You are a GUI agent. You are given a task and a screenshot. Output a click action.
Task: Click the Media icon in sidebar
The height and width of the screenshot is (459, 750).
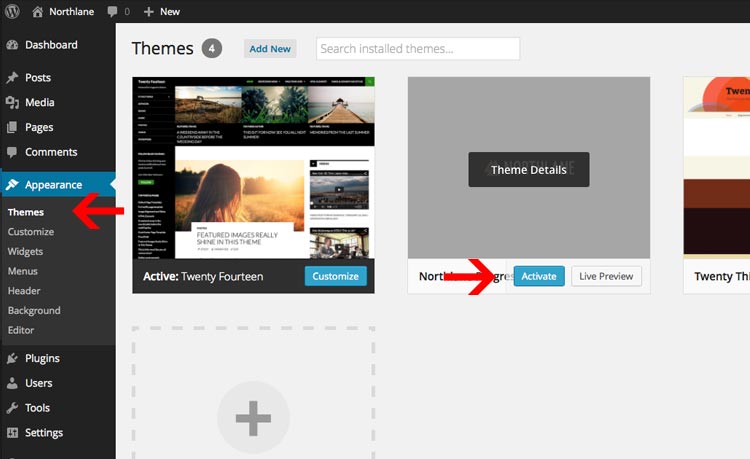[x=12, y=102]
